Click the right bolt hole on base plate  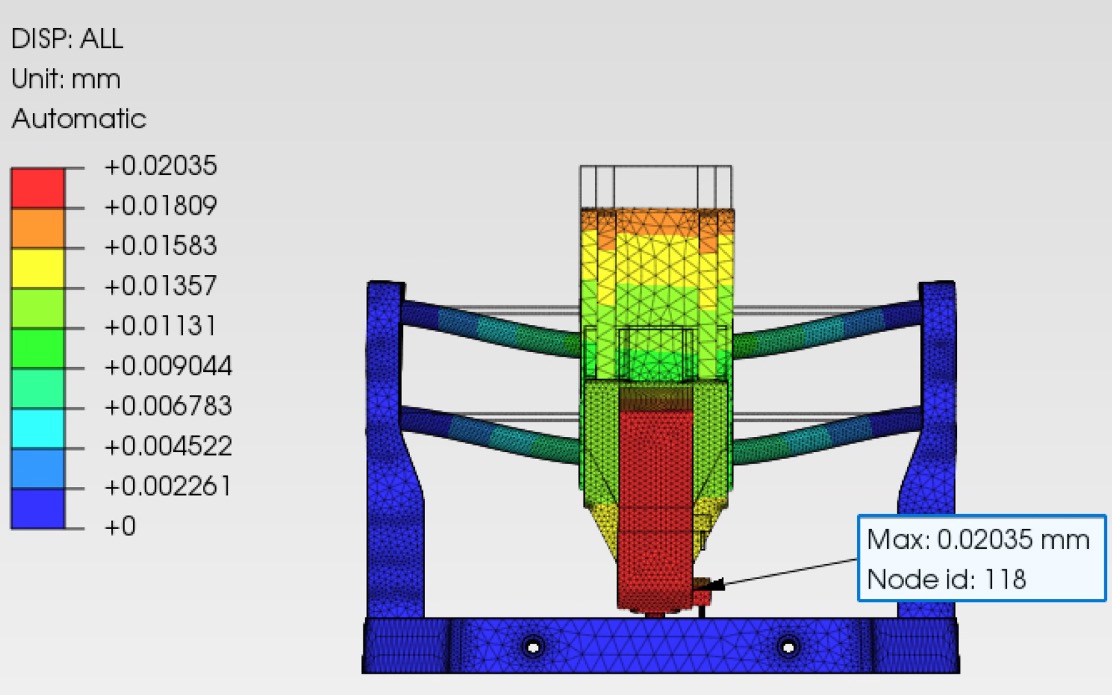pos(788,647)
